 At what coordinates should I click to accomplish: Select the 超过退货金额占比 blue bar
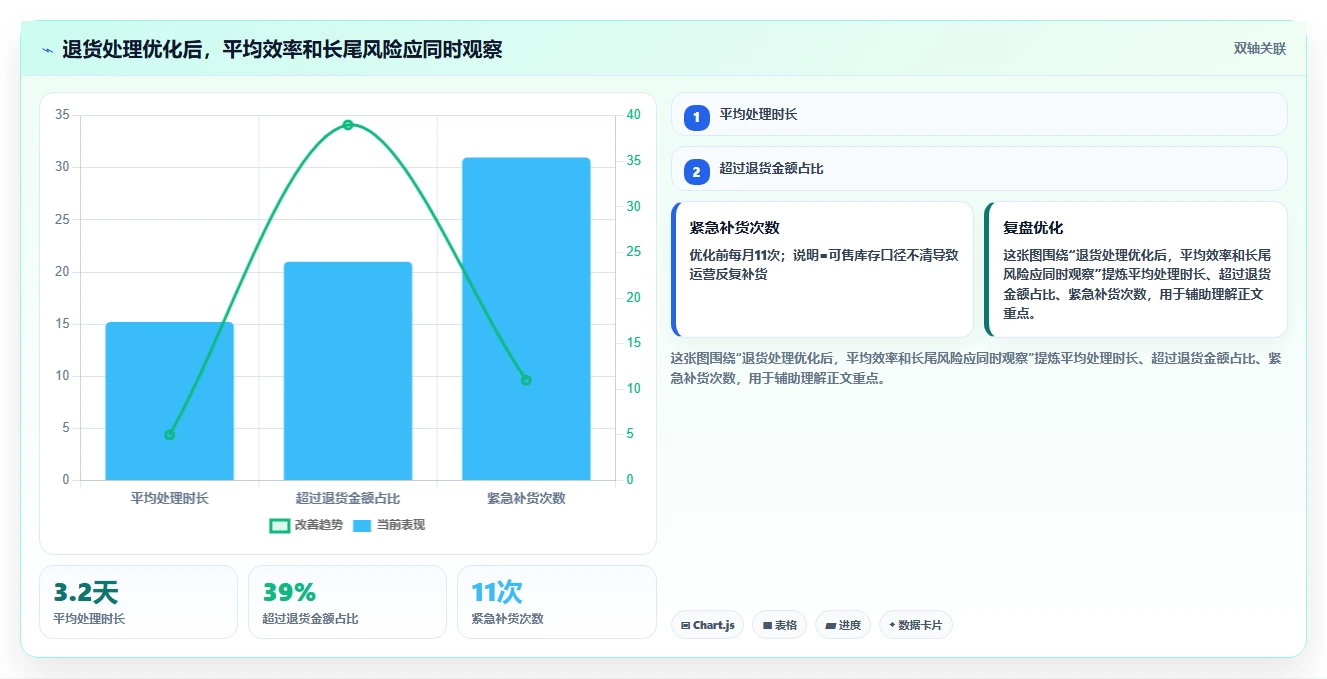(x=348, y=371)
